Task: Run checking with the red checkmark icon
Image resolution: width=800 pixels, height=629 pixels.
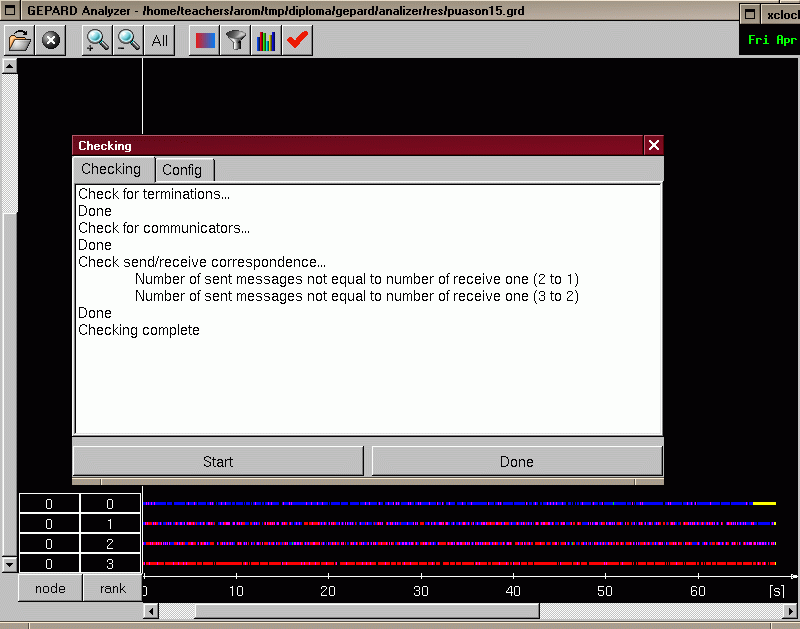Action: point(297,41)
